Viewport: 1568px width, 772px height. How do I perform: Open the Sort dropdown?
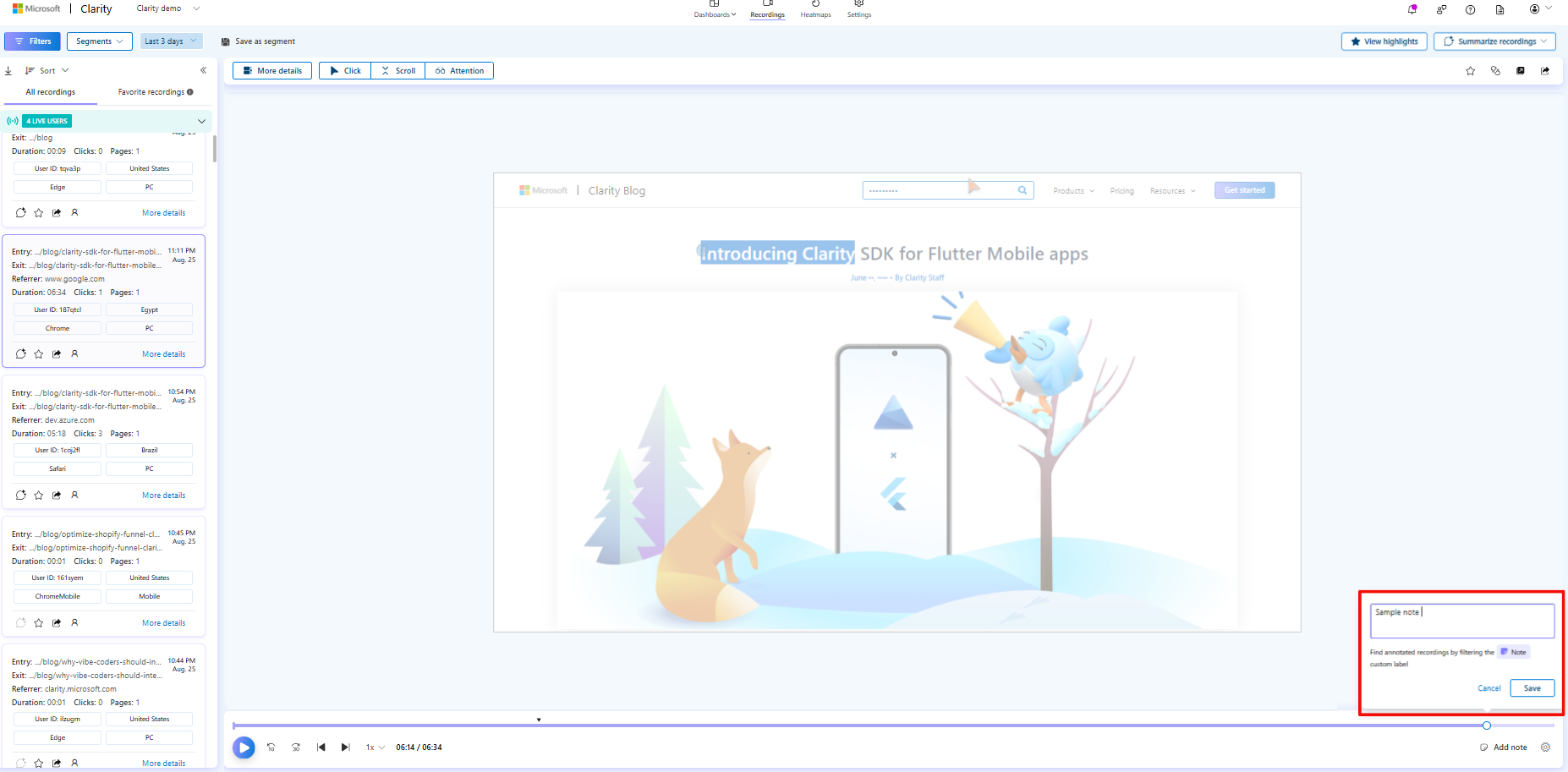click(x=47, y=71)
